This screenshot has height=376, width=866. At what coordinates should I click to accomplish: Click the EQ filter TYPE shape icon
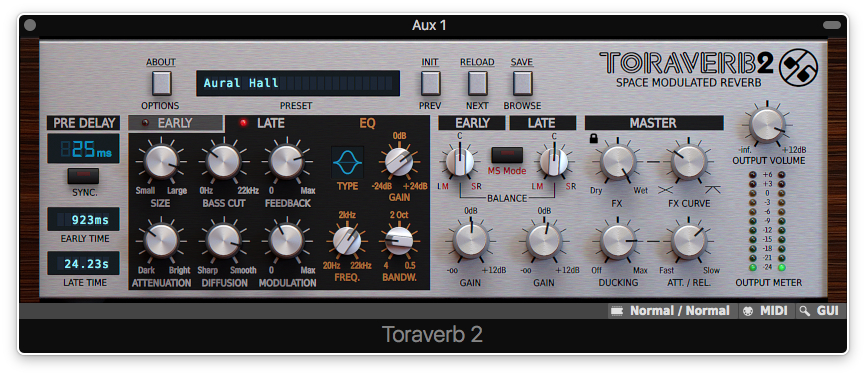tap(347, 162)
